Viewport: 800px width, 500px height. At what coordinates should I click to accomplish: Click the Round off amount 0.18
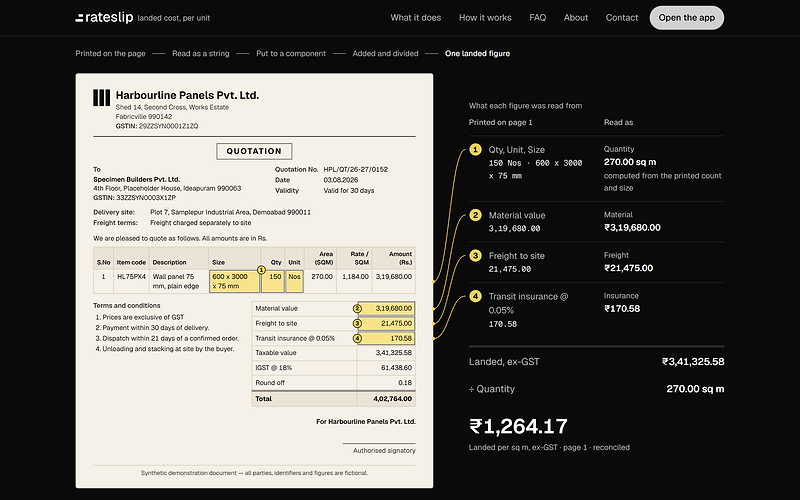[x=405, y=383]
